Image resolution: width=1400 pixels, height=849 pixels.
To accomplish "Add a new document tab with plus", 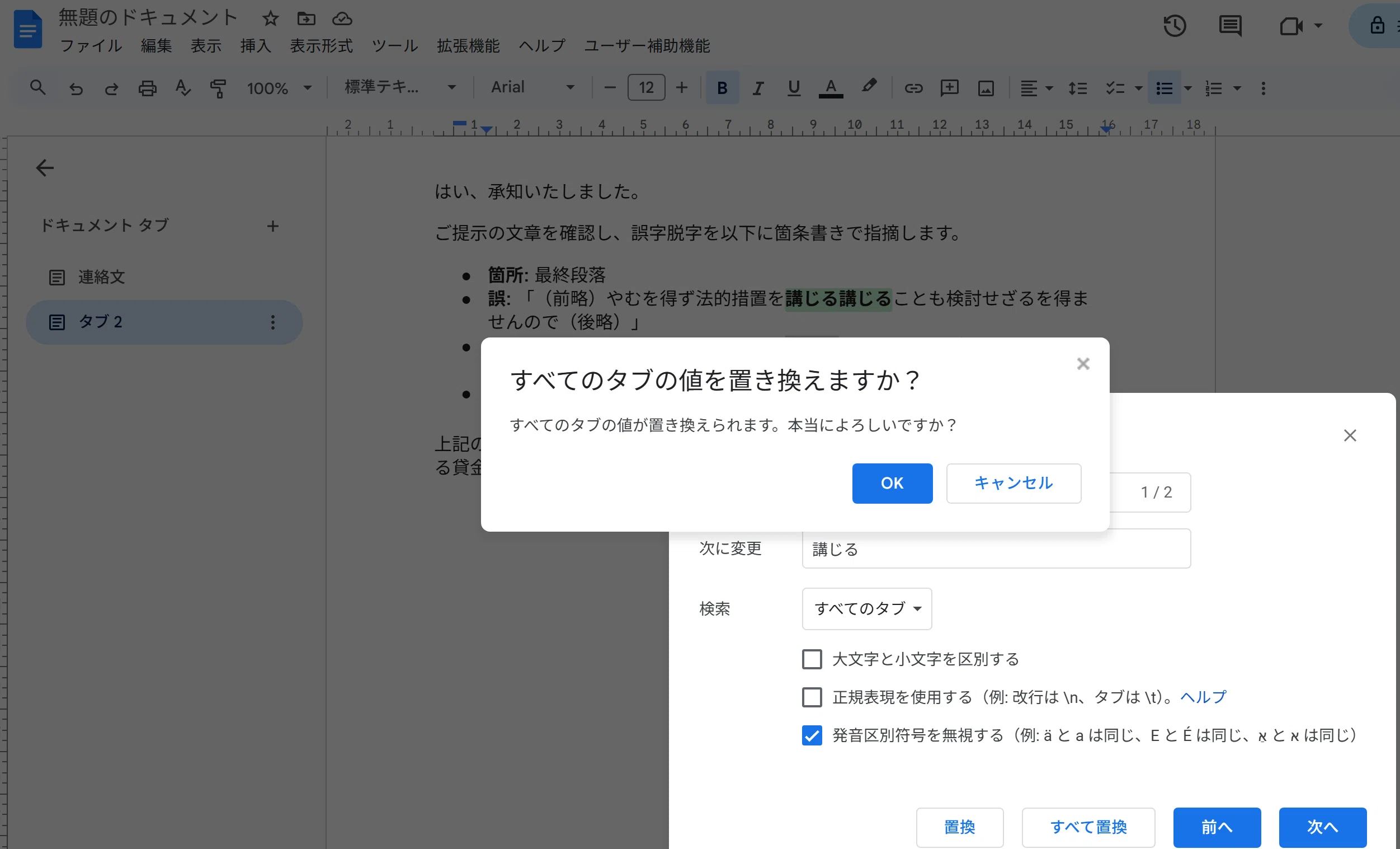I will point(273,226).
